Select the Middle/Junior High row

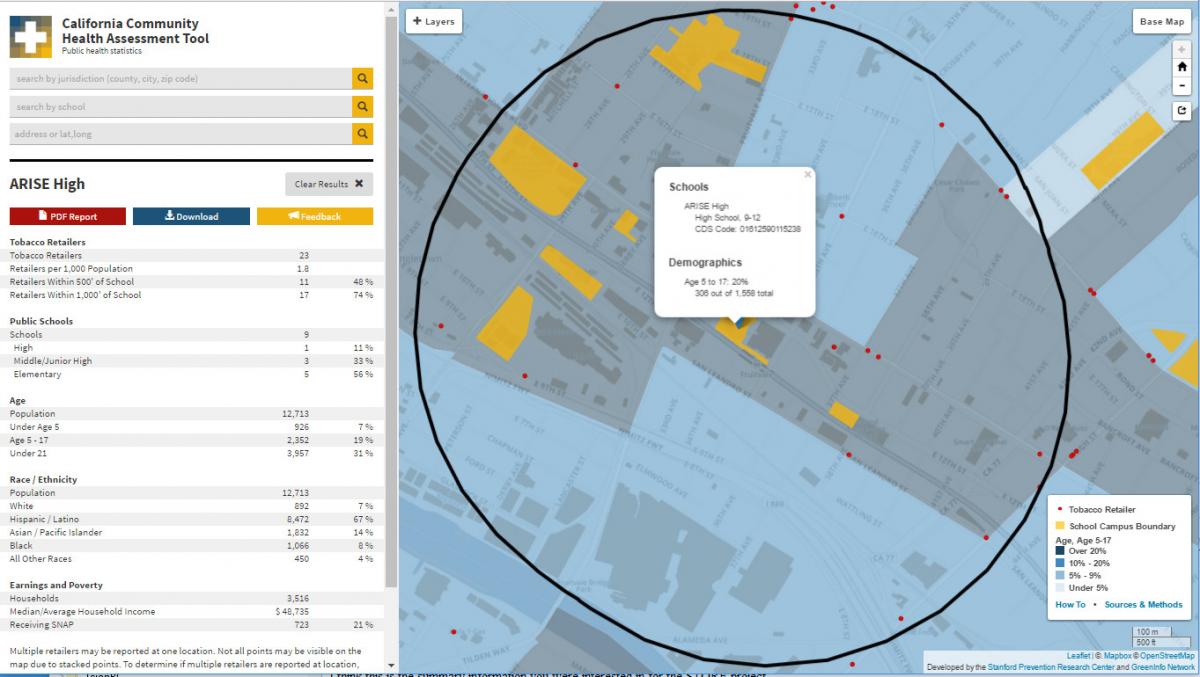191,361
